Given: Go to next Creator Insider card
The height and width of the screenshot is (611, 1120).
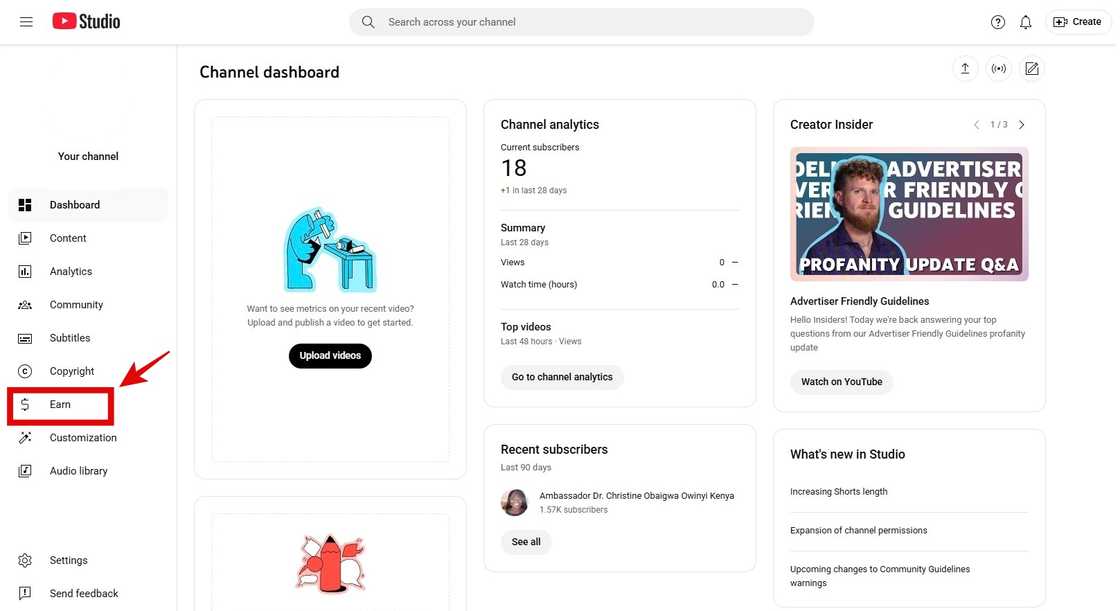Looking at the screenshot, I should coord(1021,125).
